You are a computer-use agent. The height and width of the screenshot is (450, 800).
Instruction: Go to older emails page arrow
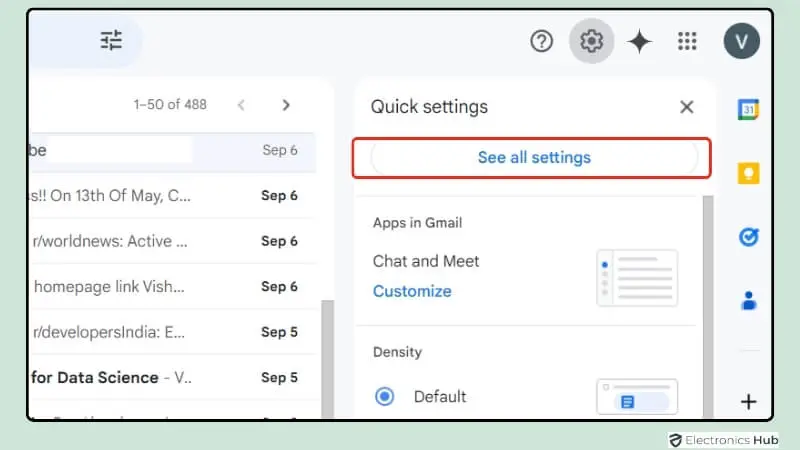[286, 105]
